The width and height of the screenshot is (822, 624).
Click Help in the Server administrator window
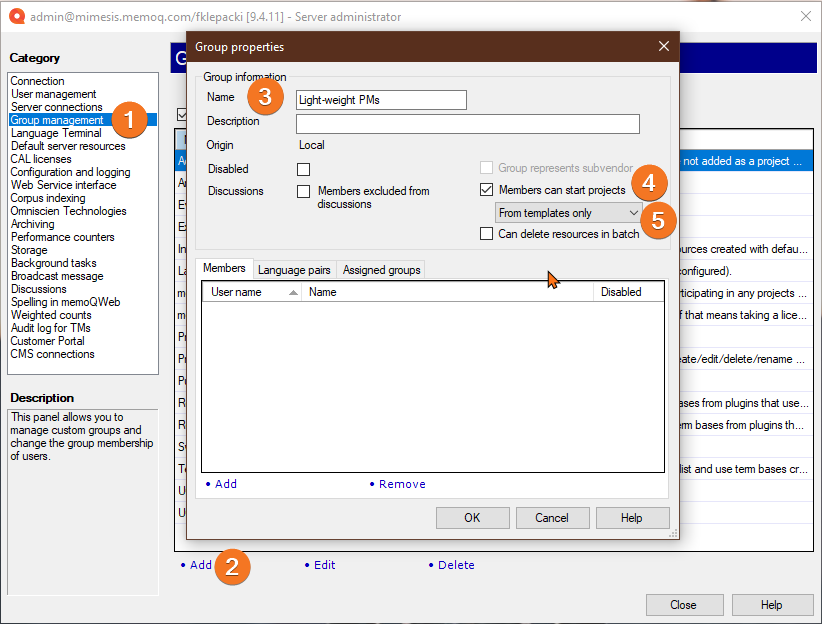(772, 605)
